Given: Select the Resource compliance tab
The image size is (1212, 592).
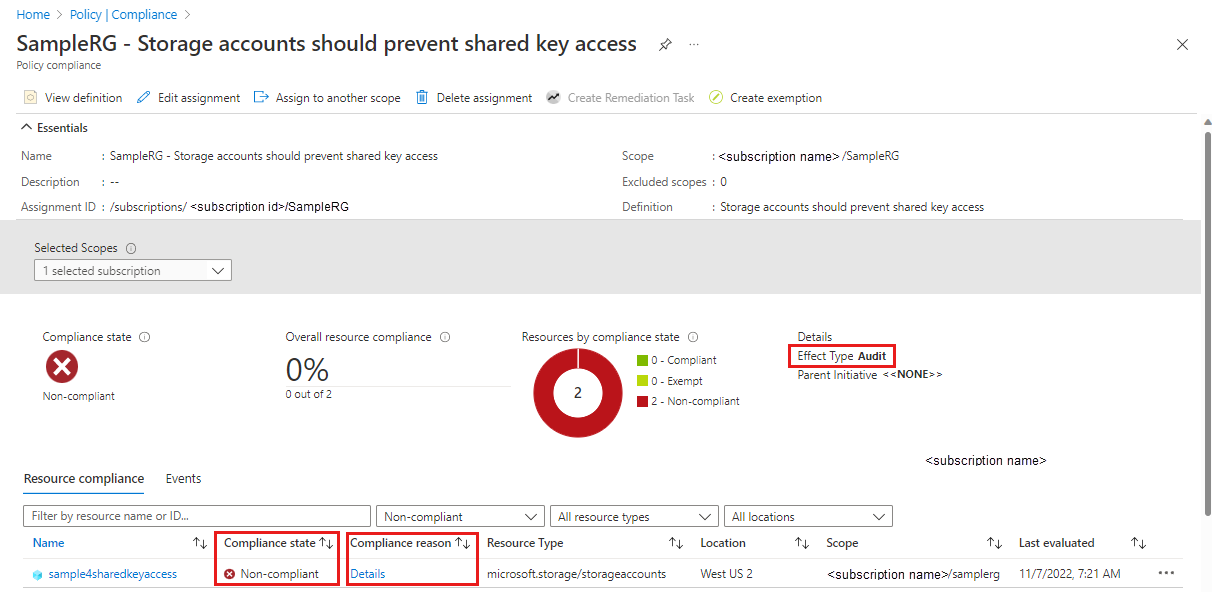Looking at the screenshot, I should click(84, 479).
